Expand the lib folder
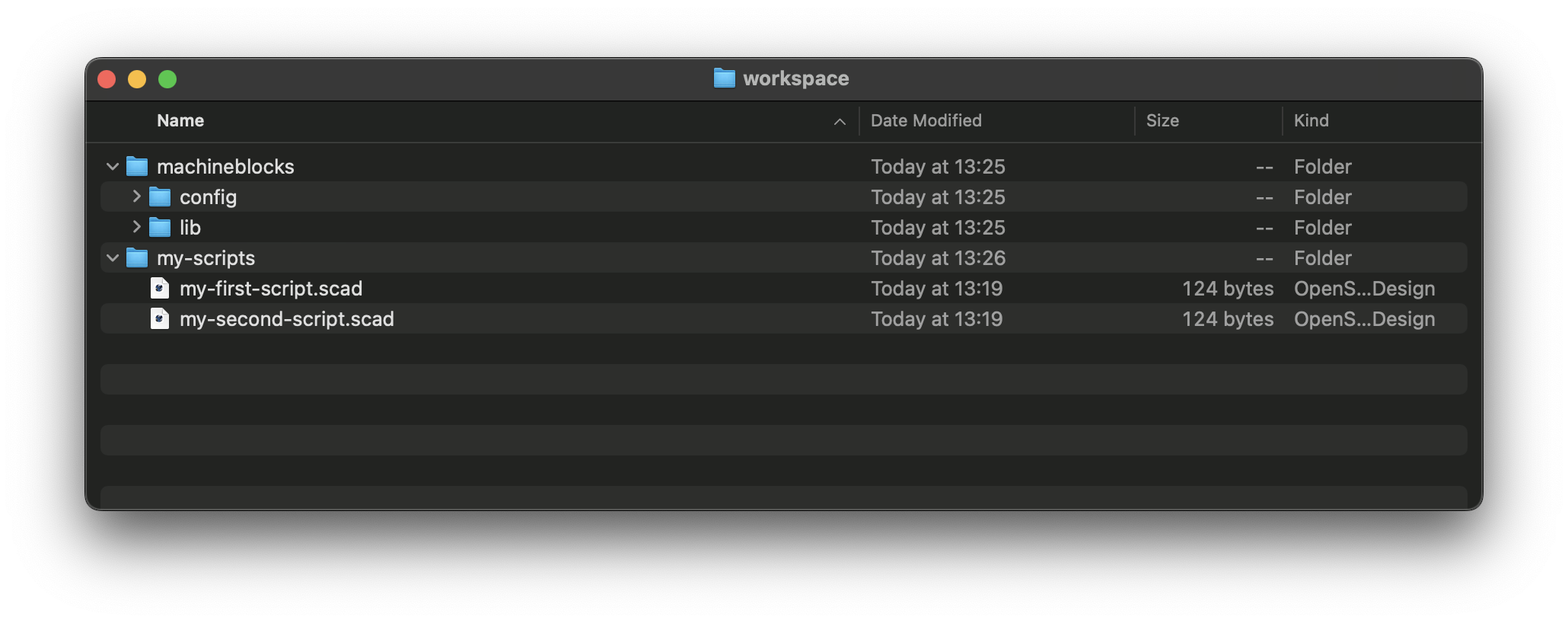The height and width of the screenshot is (623, 1568). click(136, 227)
